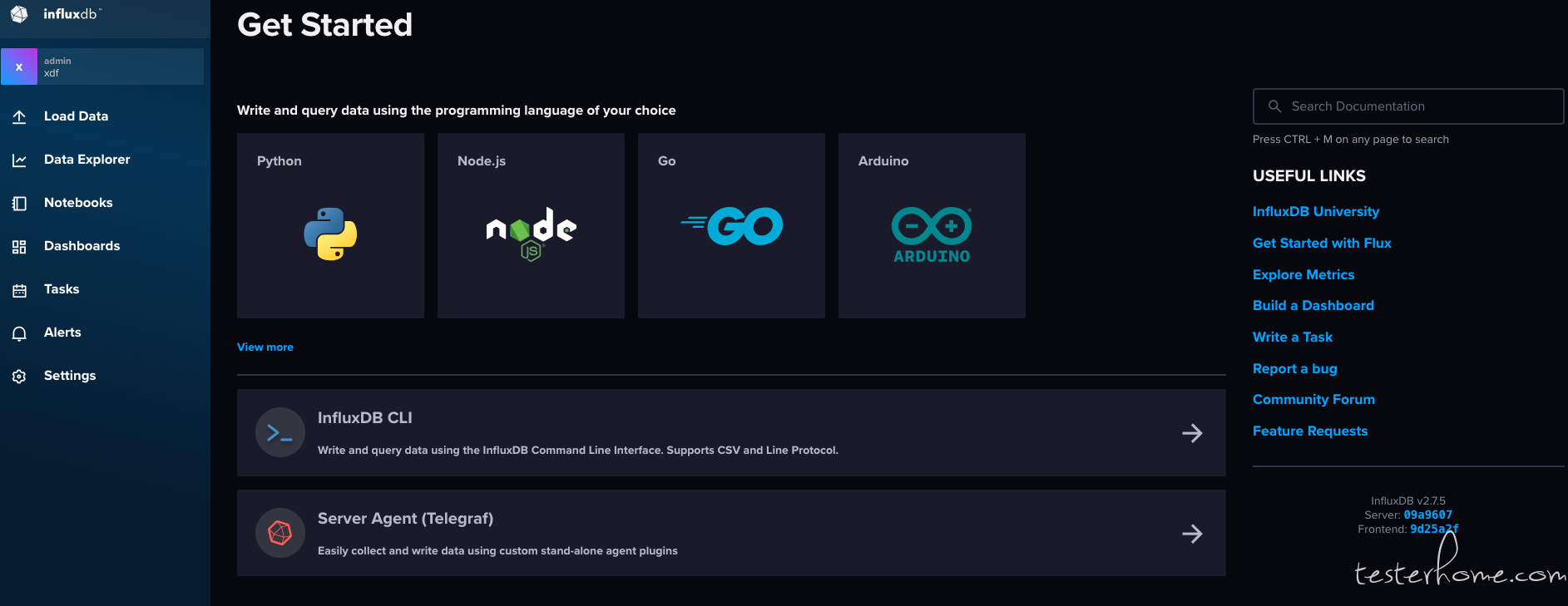The image size is (1568, 606).
Task: Click the Notebooks sidebar icon
Action: 19,203
